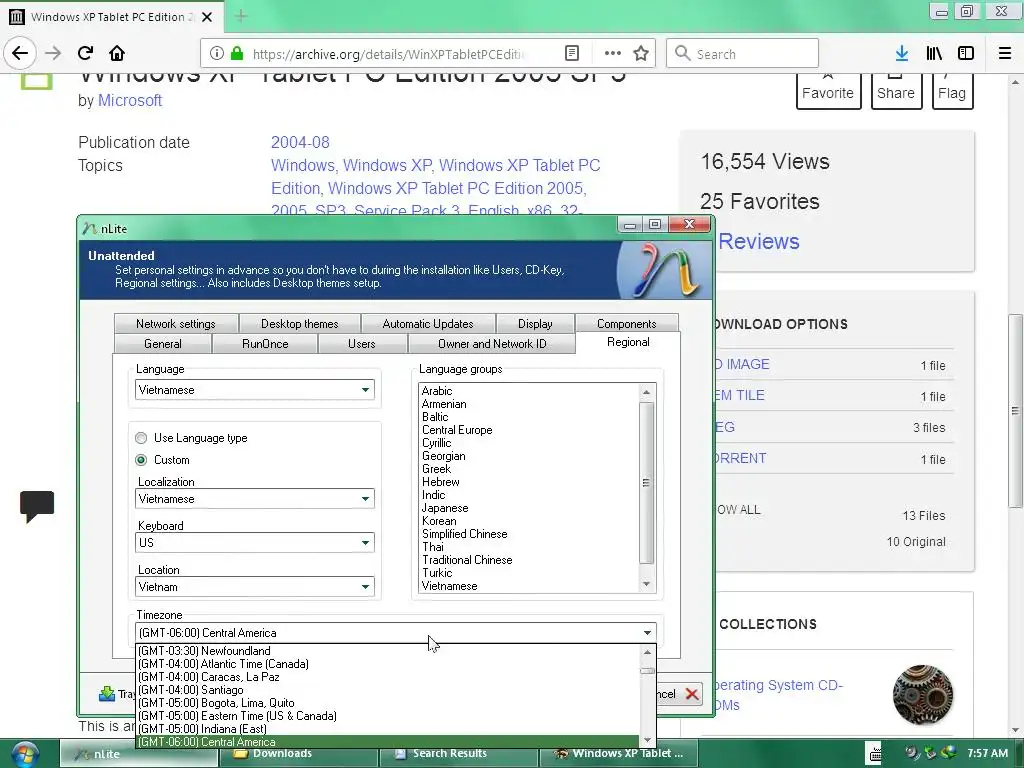The width and height of the screenshot is (1024, 768).
Task: Reload the archive.org page
Action: coord(86,53)
